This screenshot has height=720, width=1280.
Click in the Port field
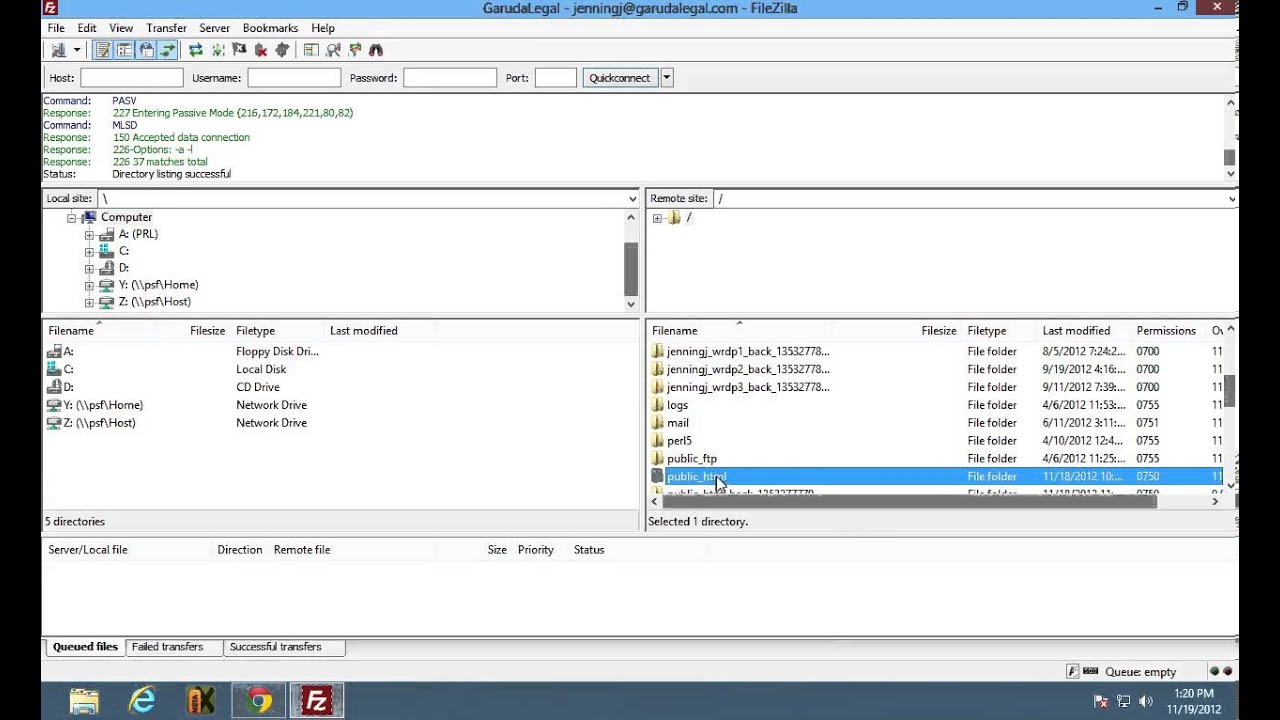point(556,78)
